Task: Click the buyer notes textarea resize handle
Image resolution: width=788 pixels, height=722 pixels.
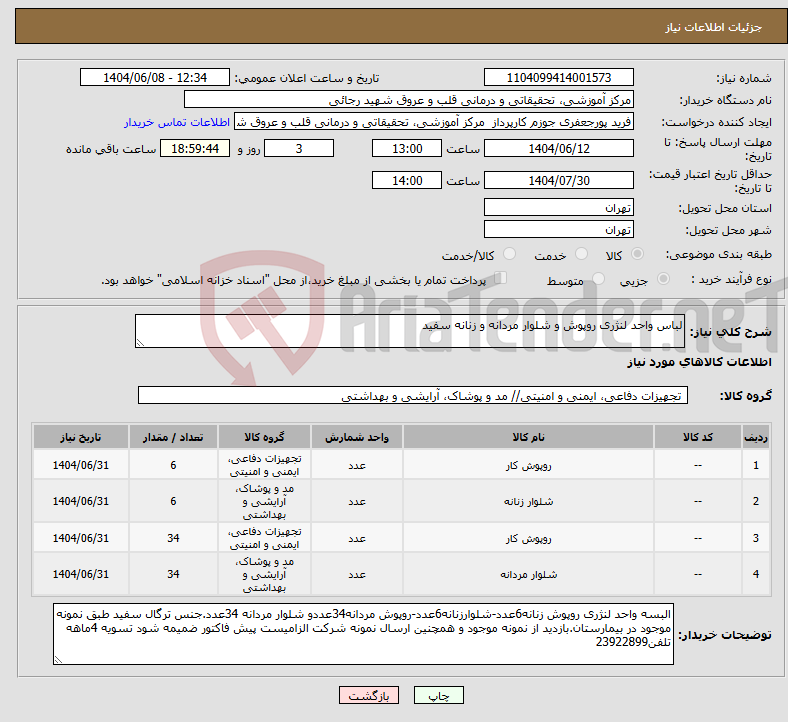Action: 58,660
